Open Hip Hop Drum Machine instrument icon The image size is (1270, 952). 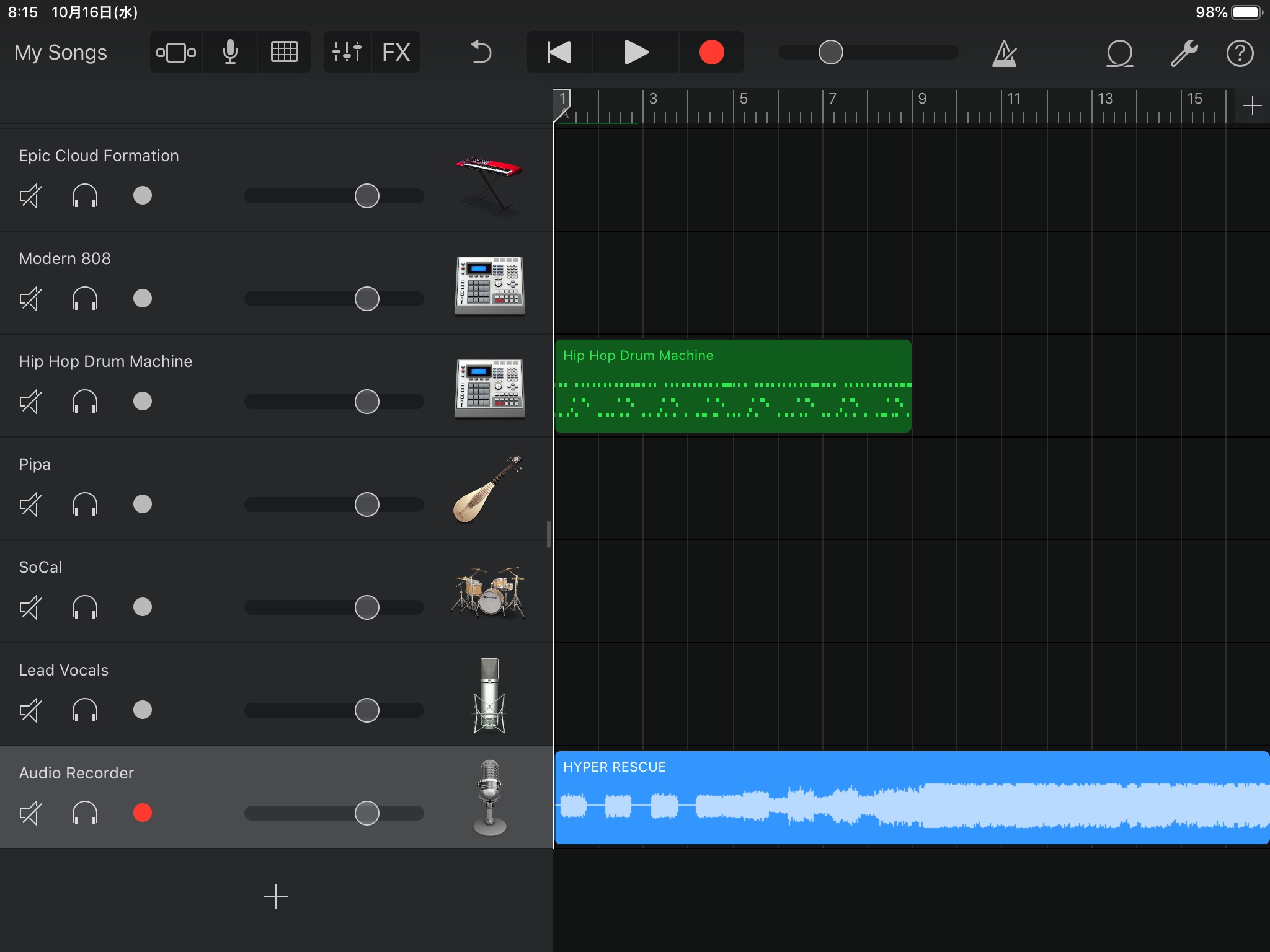(x=489, y=389)
